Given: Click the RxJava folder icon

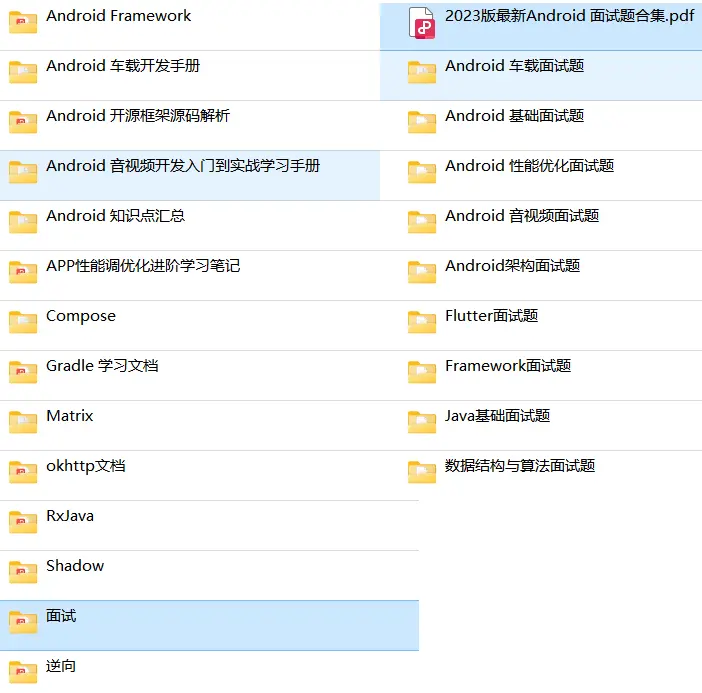Looking at the screenshot, I should 23,522.
